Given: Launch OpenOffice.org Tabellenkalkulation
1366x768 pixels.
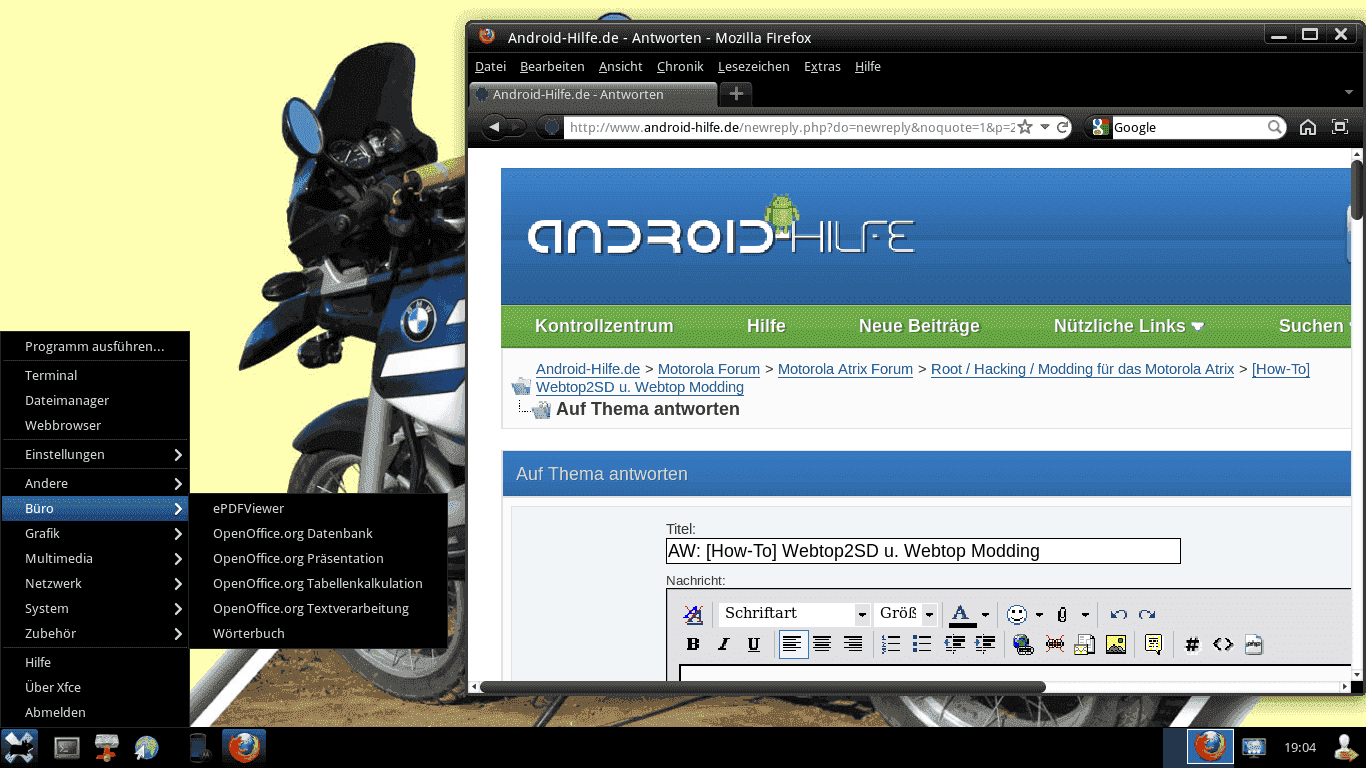Looking at the screenshot, I should (x=318, y=583).
